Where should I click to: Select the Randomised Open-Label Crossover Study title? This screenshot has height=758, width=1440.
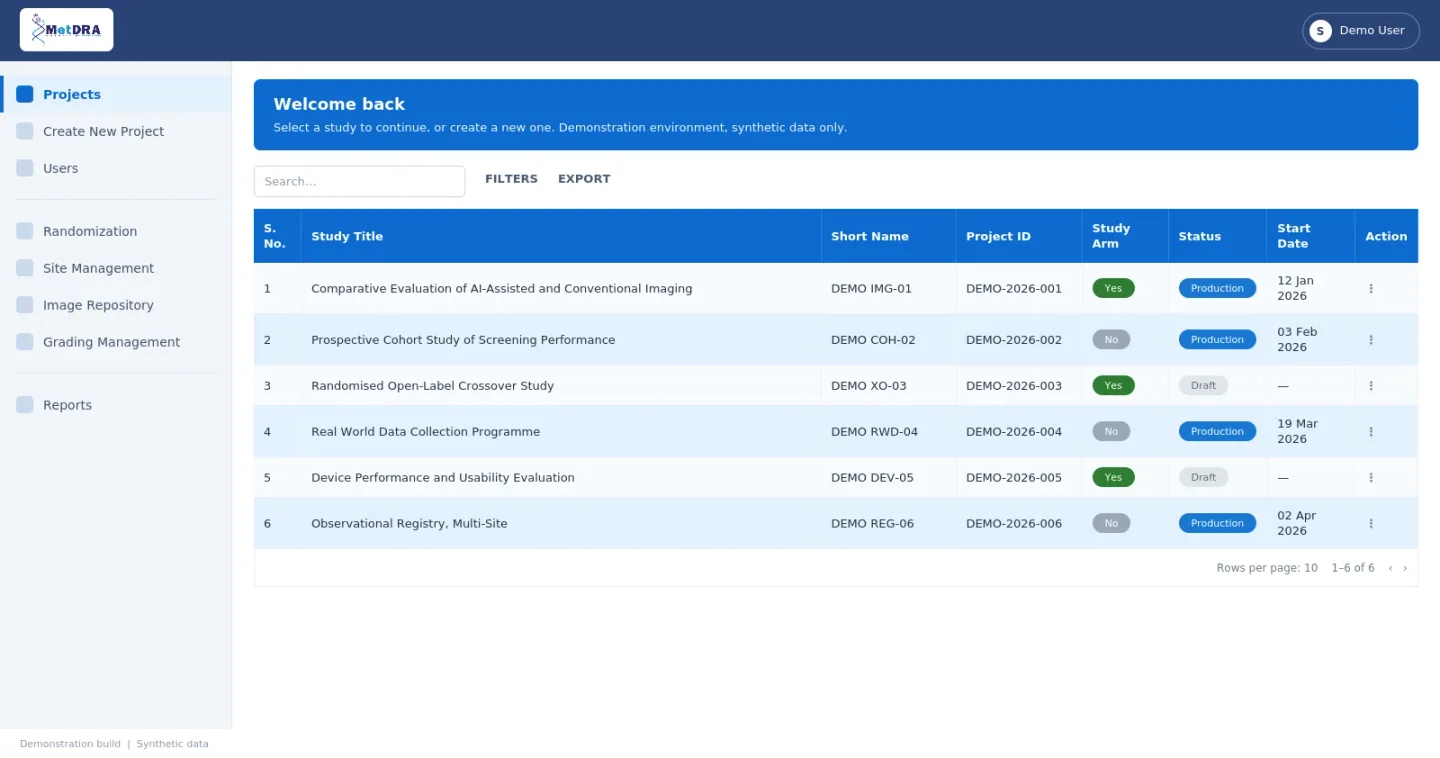[x=432, y=386]
